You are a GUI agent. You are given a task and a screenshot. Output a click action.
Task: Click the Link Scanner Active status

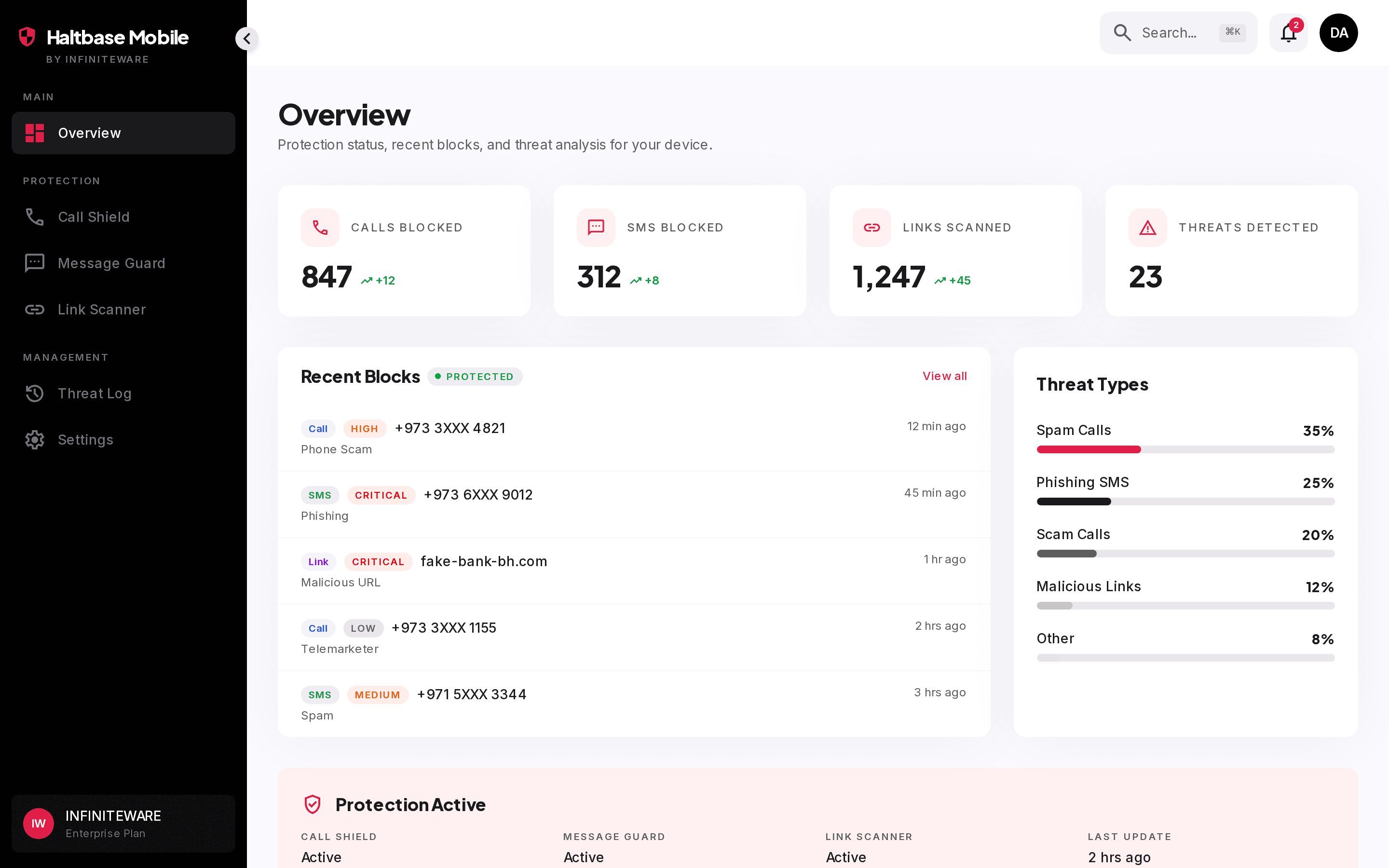(846, 857)
